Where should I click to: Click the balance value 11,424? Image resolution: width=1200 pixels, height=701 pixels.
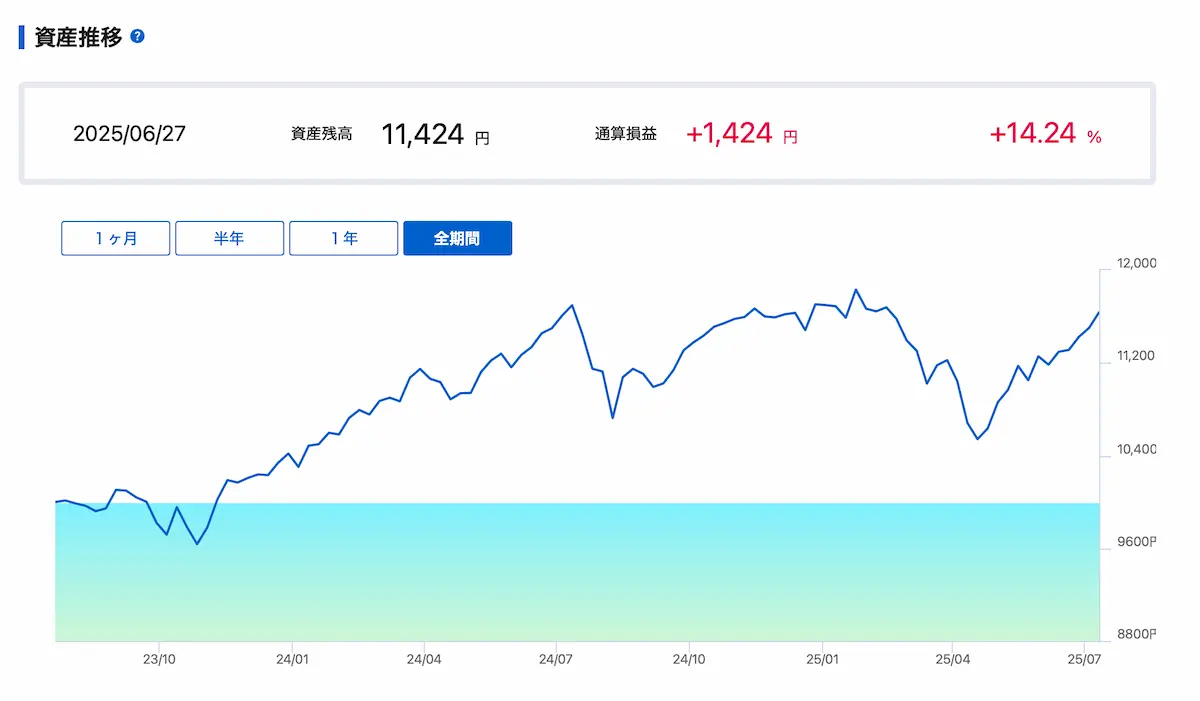pos(423,134)
